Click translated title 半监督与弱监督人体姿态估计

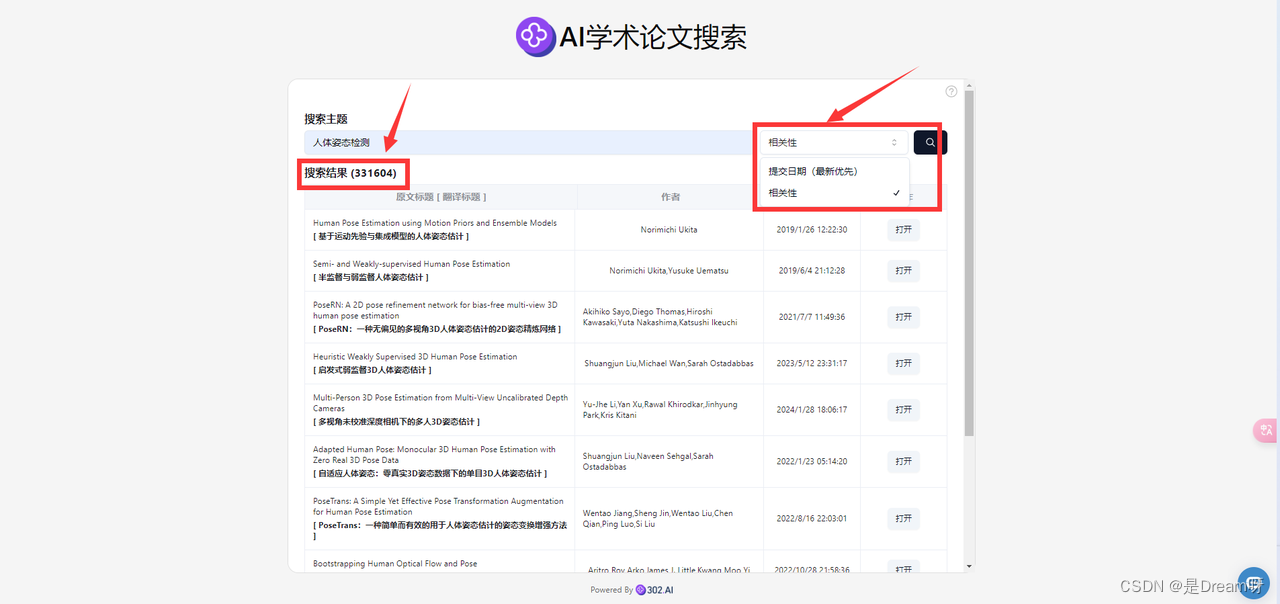coord(370,278)
